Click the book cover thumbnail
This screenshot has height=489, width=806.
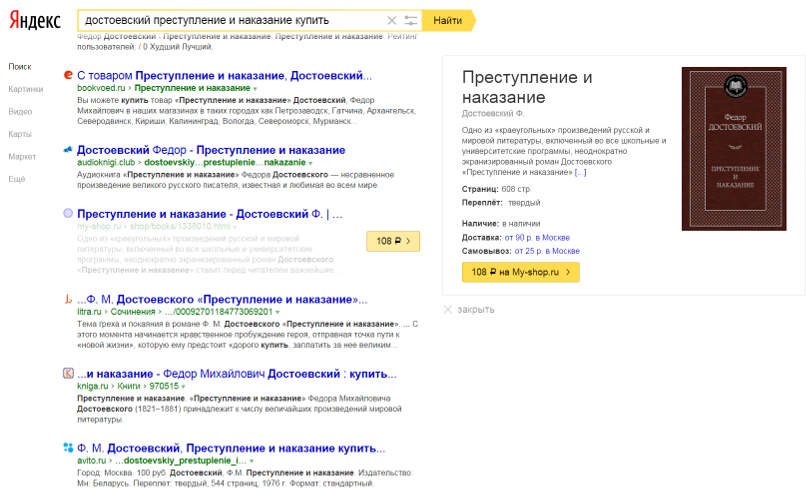734,148
